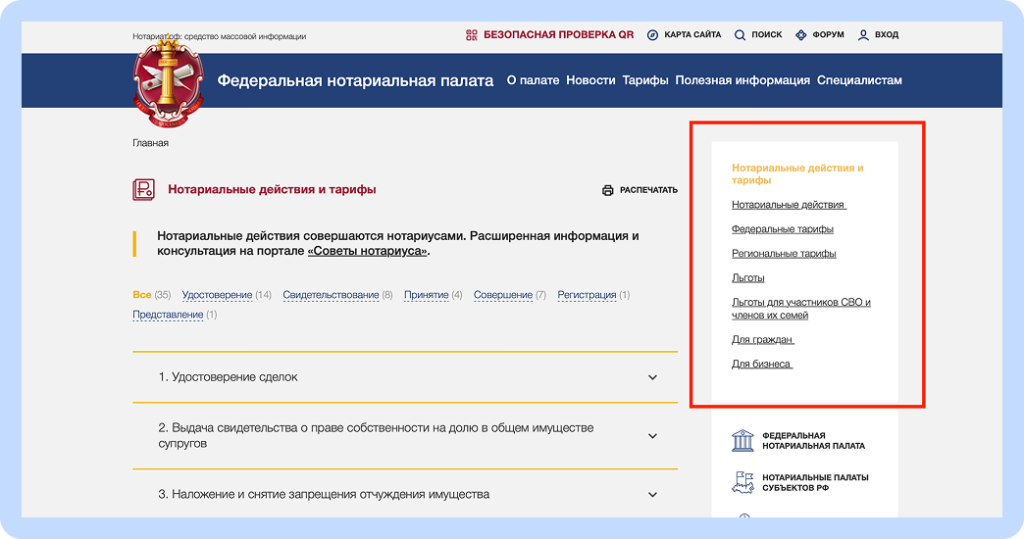Click the compass icon beside Карта сайта
Image resolution: width=1024 pixels, height=539 pixels.
point(652,35)
